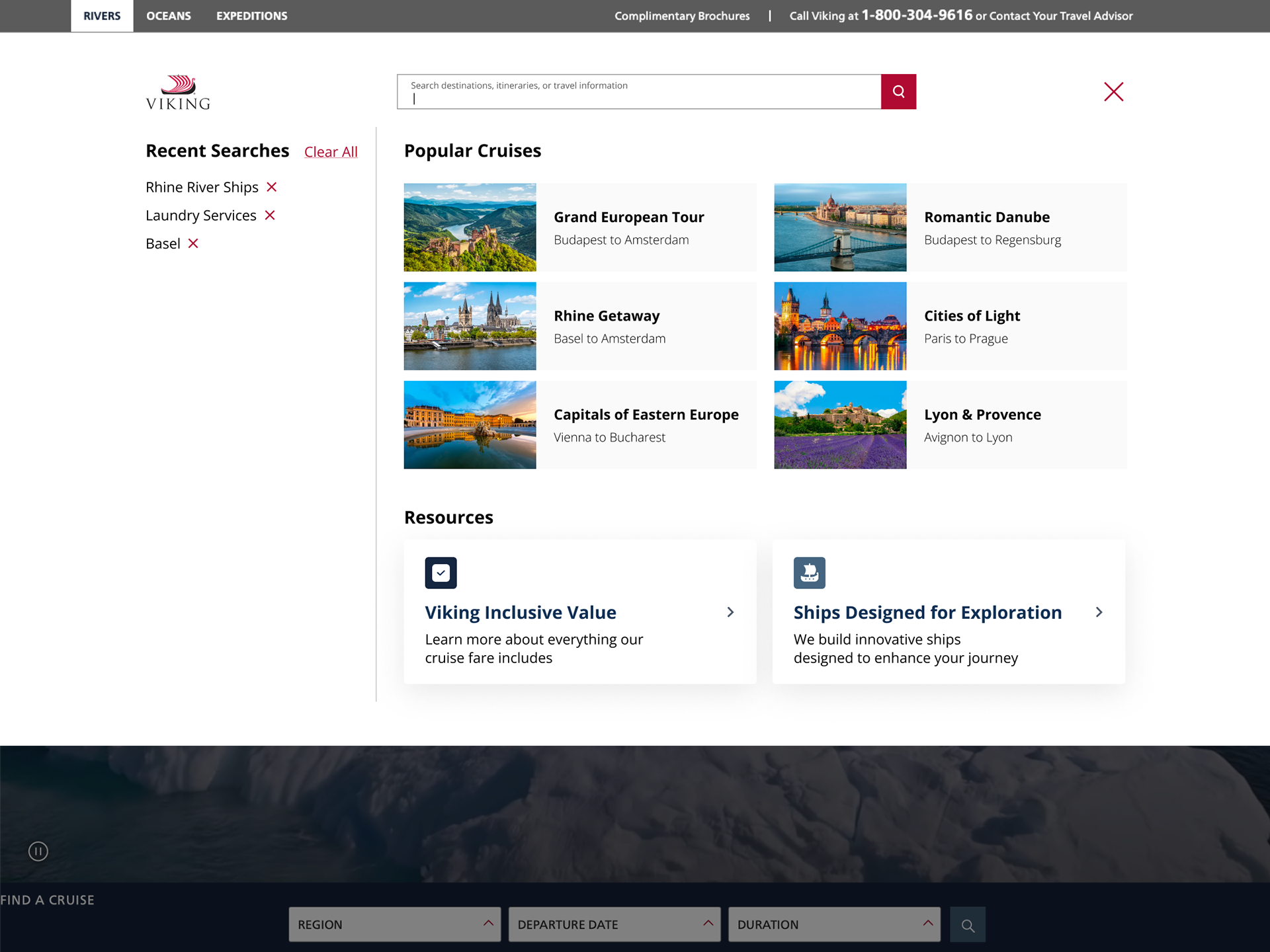The height and width of the screenshot is (952, 1270).
Task: Open Cities of Light thumbnail image
Action: click(840, 326)
